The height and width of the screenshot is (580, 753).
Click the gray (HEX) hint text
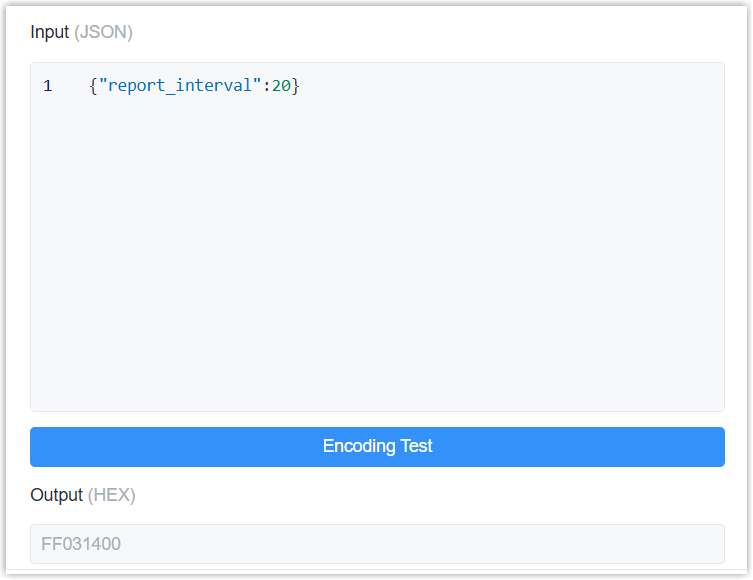pyautogui.click(x=111, y=495)
